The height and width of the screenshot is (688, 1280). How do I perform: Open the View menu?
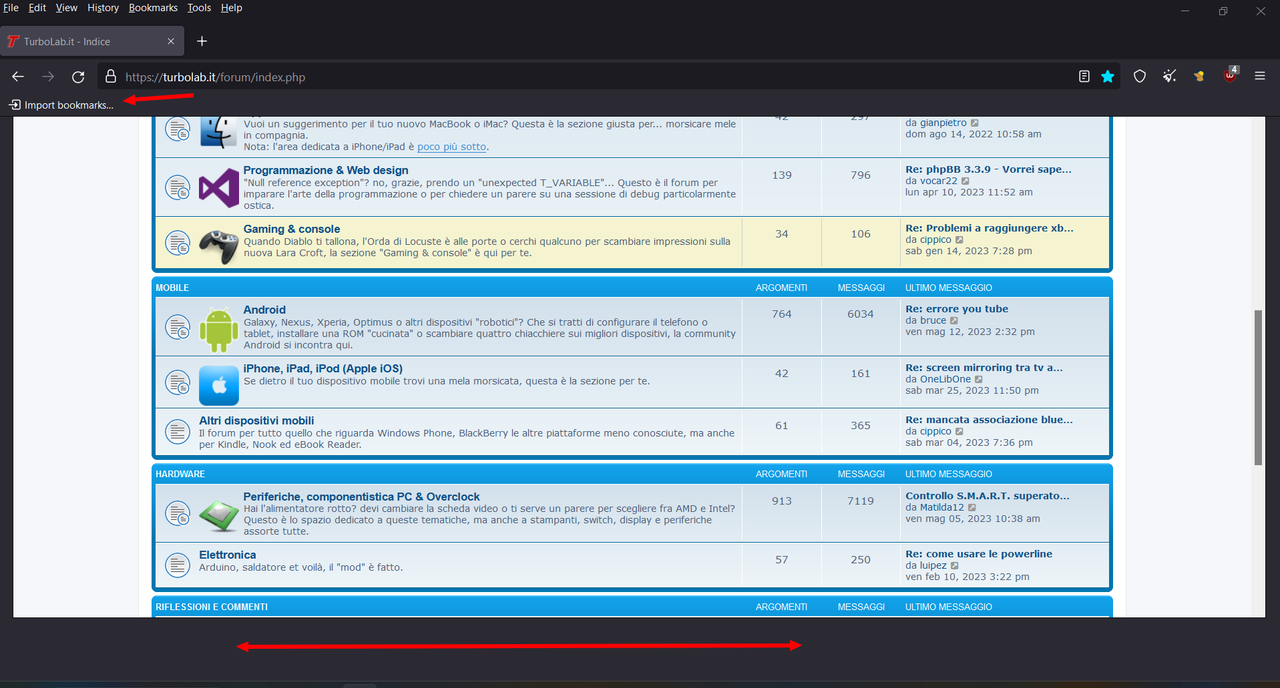point(67,8)
